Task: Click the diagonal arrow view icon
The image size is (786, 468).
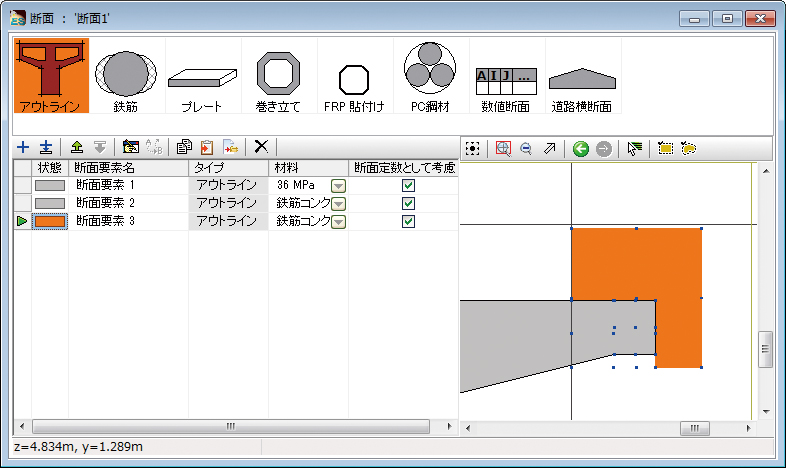Action: (550, 149)
